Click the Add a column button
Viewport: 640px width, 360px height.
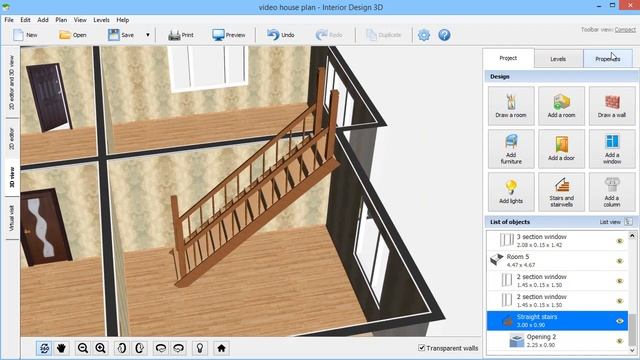[612, 192]
